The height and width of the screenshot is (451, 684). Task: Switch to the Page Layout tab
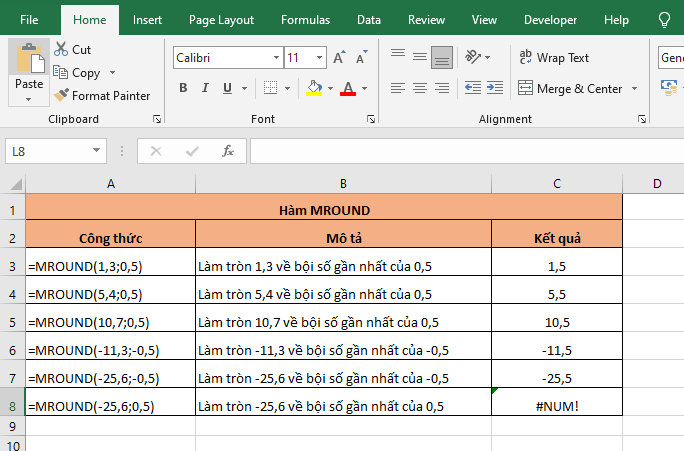pos(221,20)
